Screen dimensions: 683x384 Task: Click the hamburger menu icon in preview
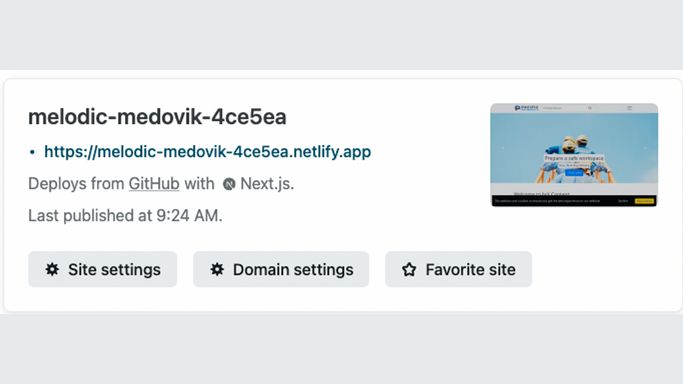click(629, 108)
